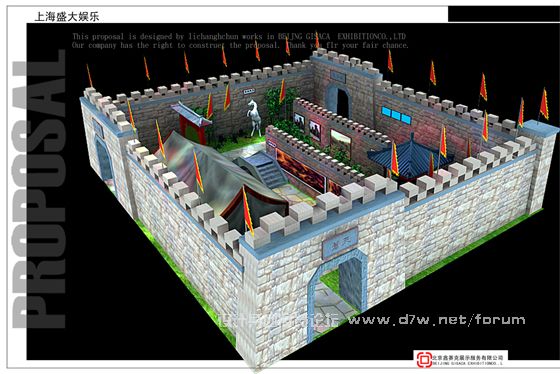Click the 上海盛大娱乐 title text

coord(67,16)
